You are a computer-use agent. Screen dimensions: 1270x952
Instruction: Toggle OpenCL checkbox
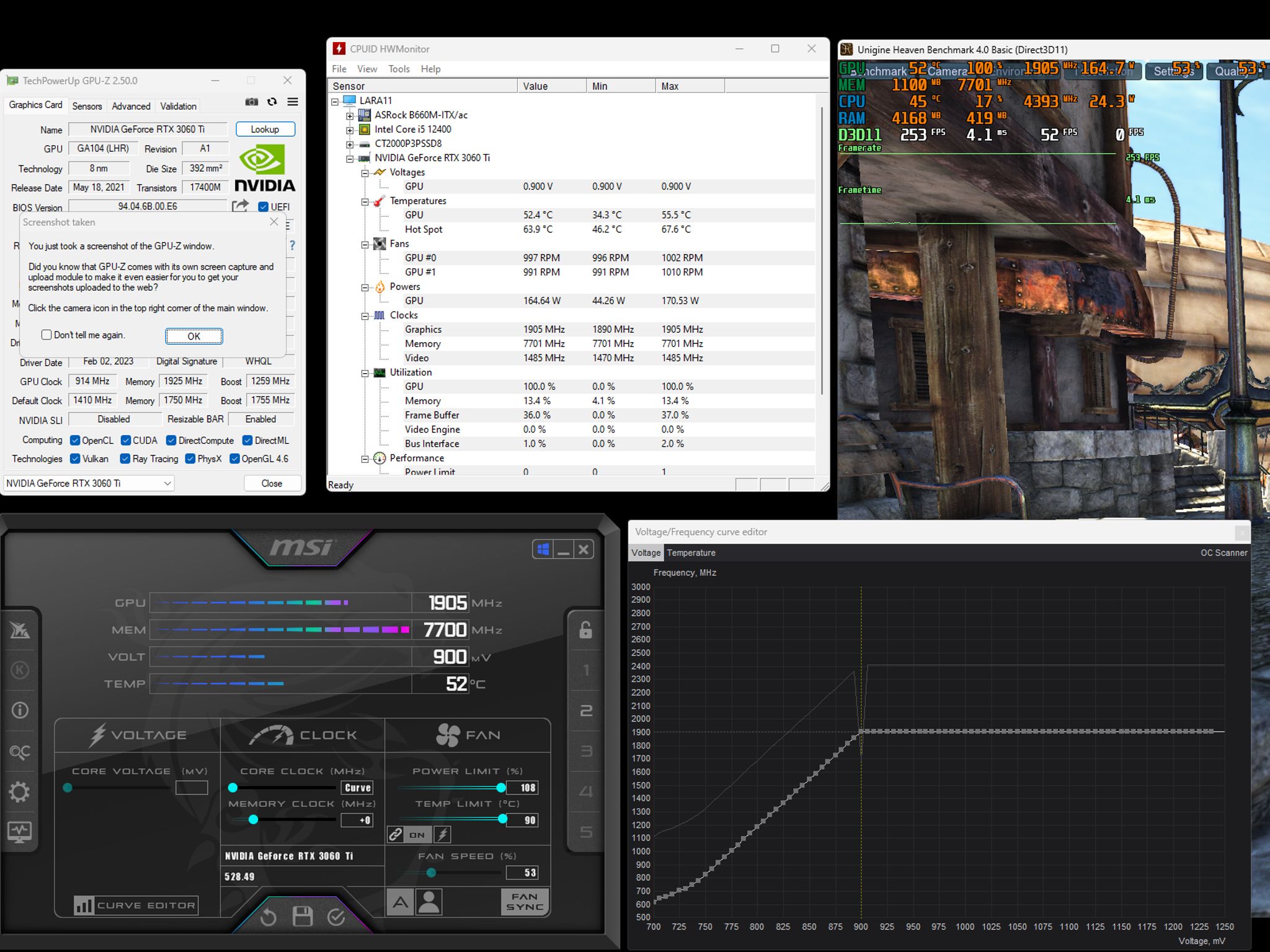point(75,441)
